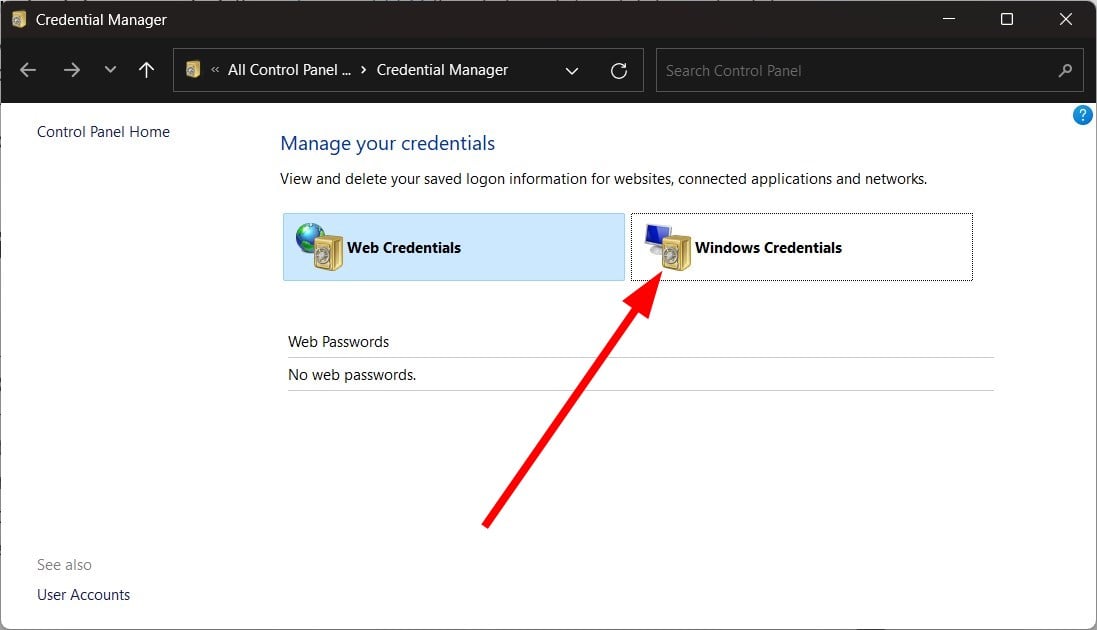Open the recent locations dropdown

click(110, 70)
